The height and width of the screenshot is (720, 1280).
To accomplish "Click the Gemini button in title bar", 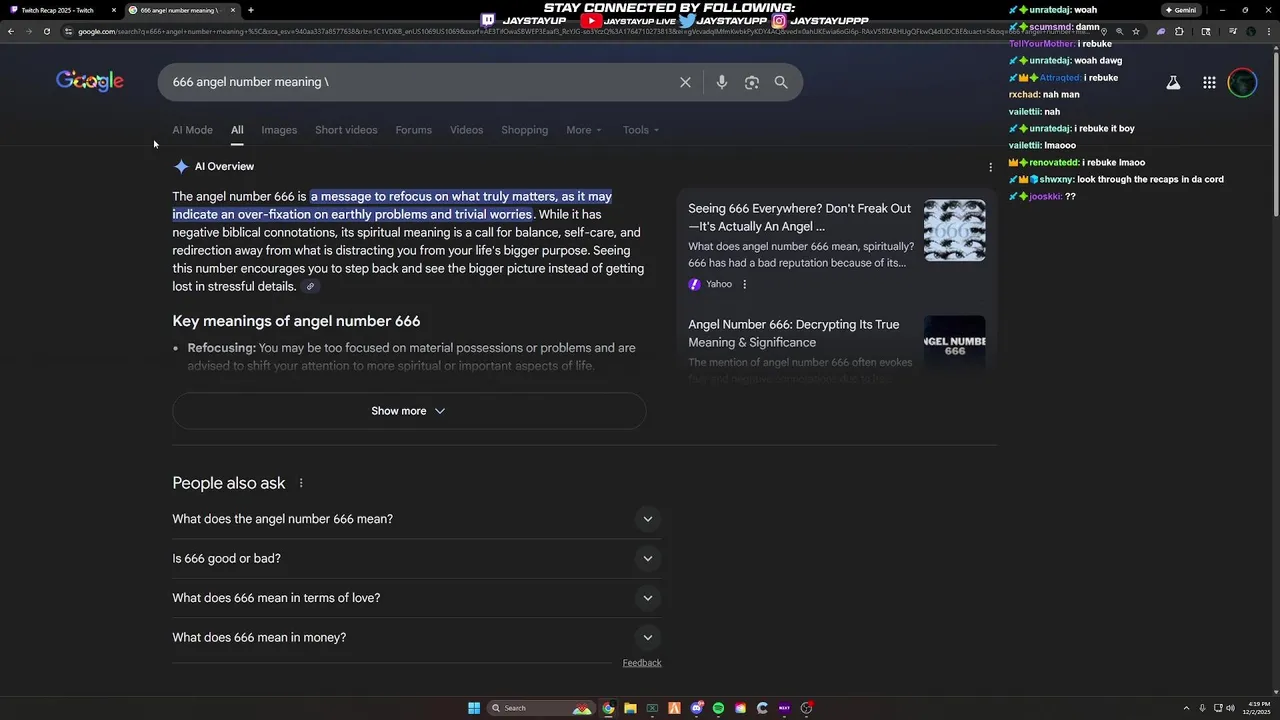I will click(1181, 10).
